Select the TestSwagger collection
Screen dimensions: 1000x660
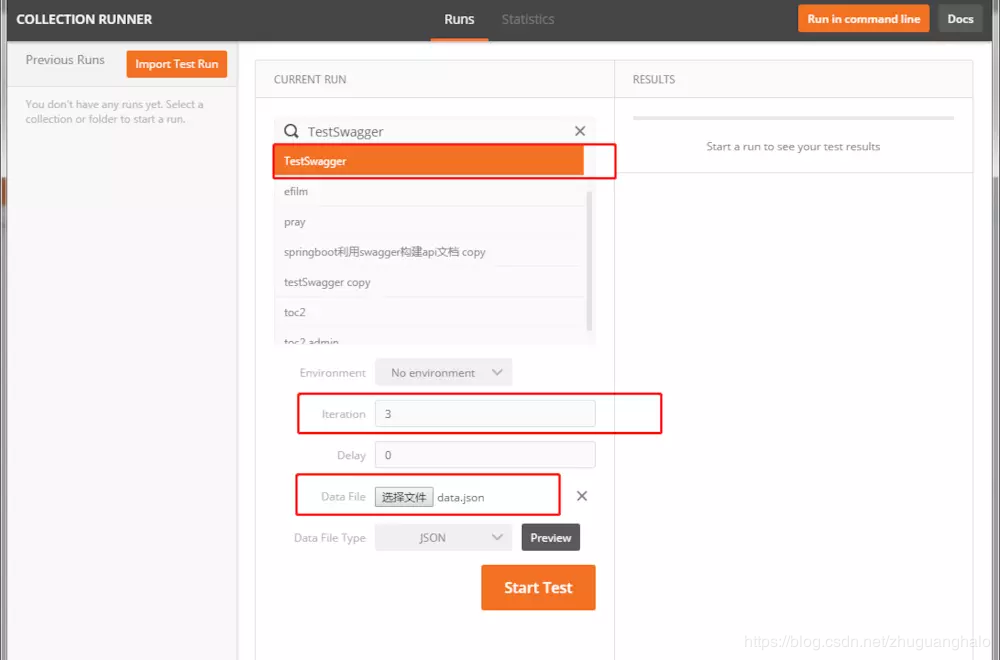pos(429,161)
